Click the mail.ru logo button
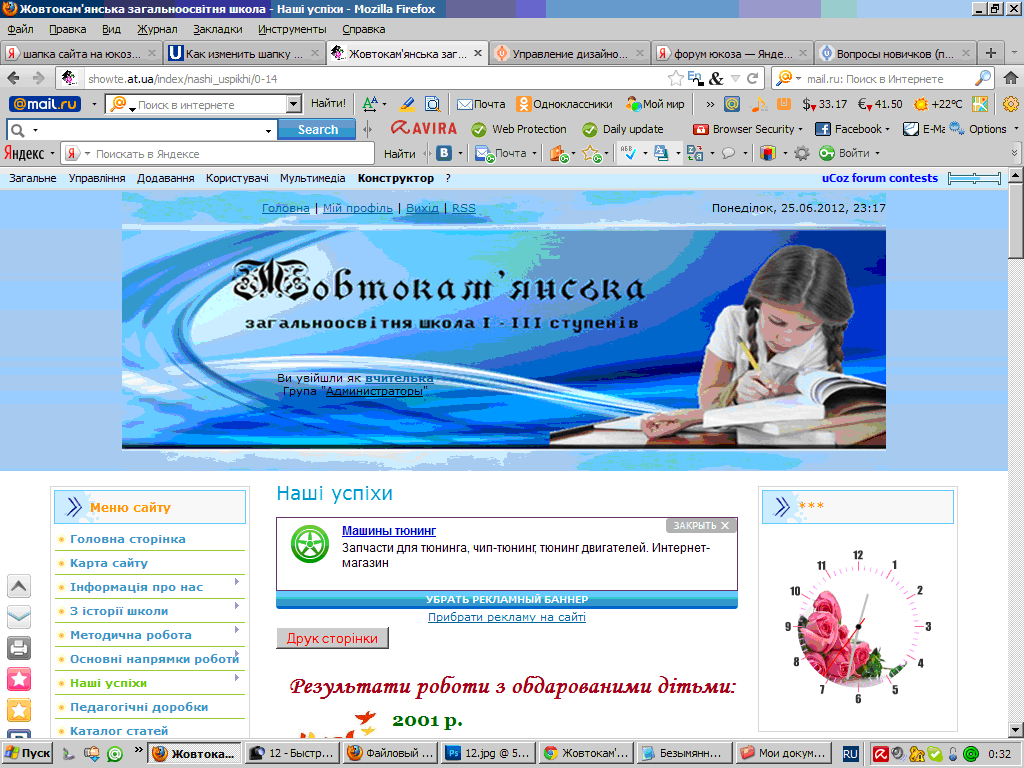 45,104
